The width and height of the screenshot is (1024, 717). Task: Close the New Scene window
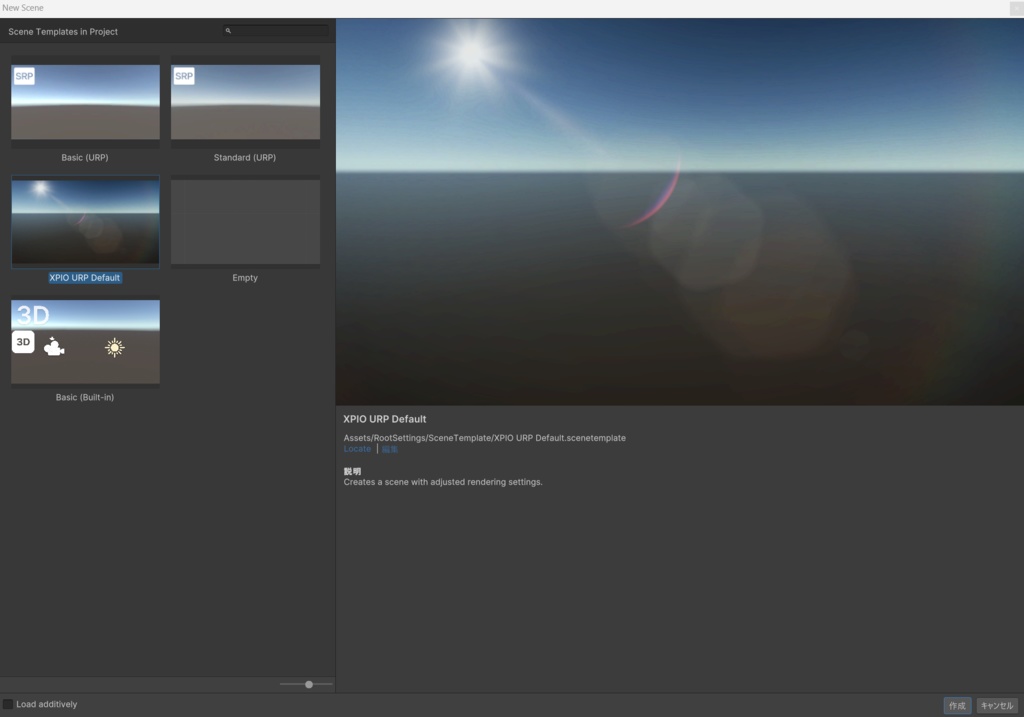pos(1017,8)
